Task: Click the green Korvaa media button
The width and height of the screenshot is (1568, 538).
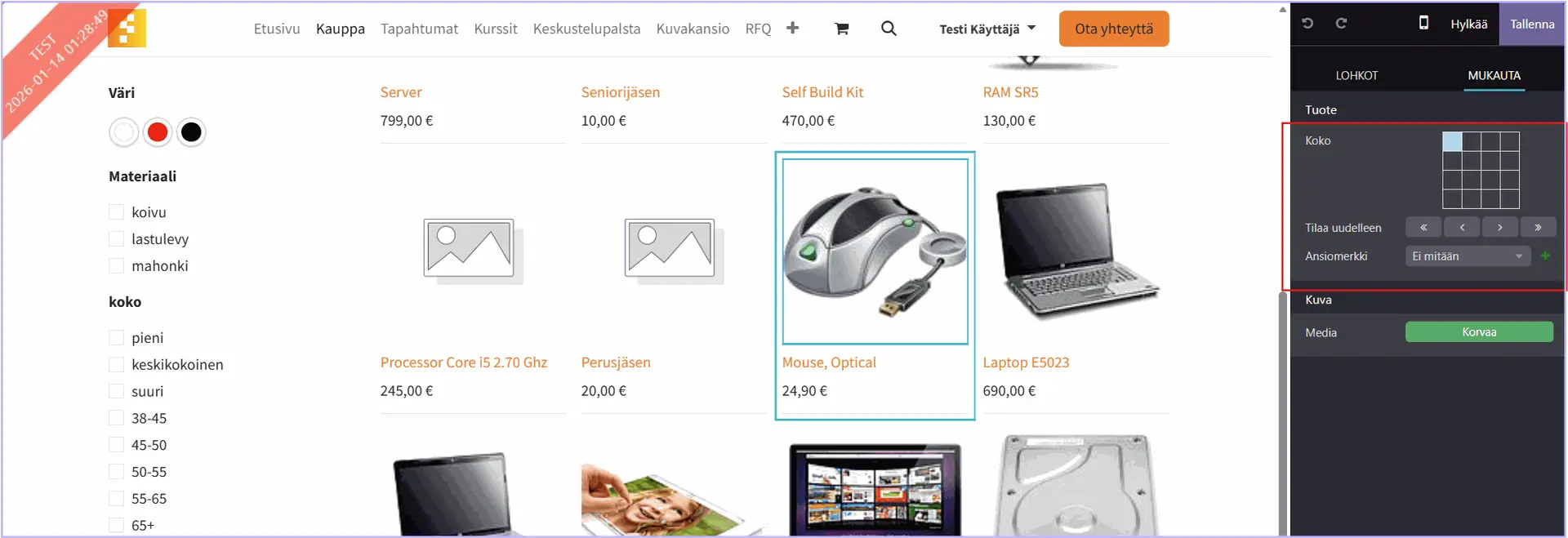Action: (x=1479, y=332)
